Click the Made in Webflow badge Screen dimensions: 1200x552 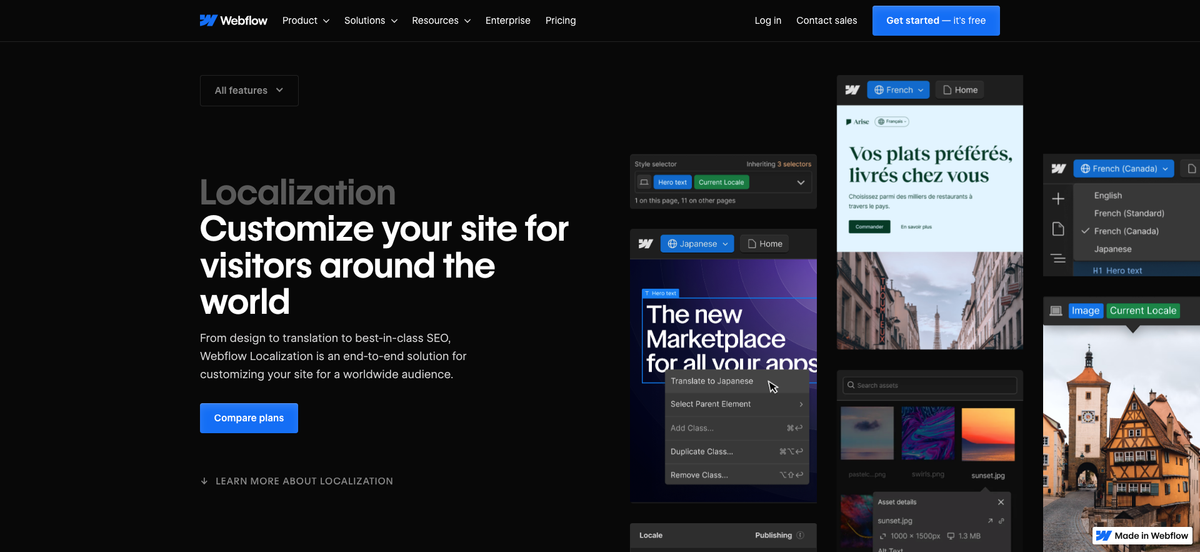coord(1143,536)
